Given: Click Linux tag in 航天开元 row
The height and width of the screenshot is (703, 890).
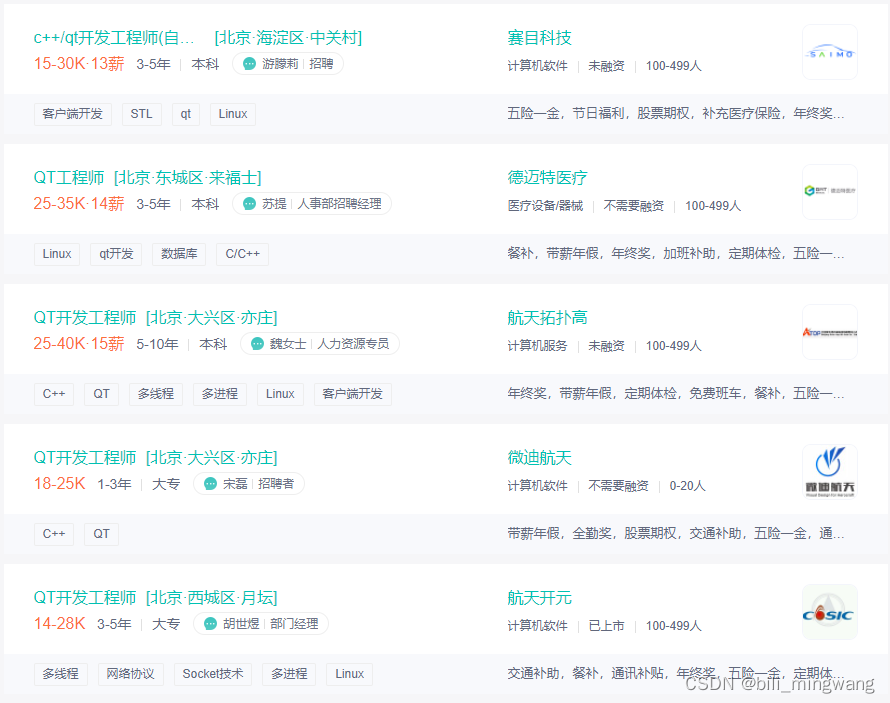Looking at the screenshot, I should 349,674.
